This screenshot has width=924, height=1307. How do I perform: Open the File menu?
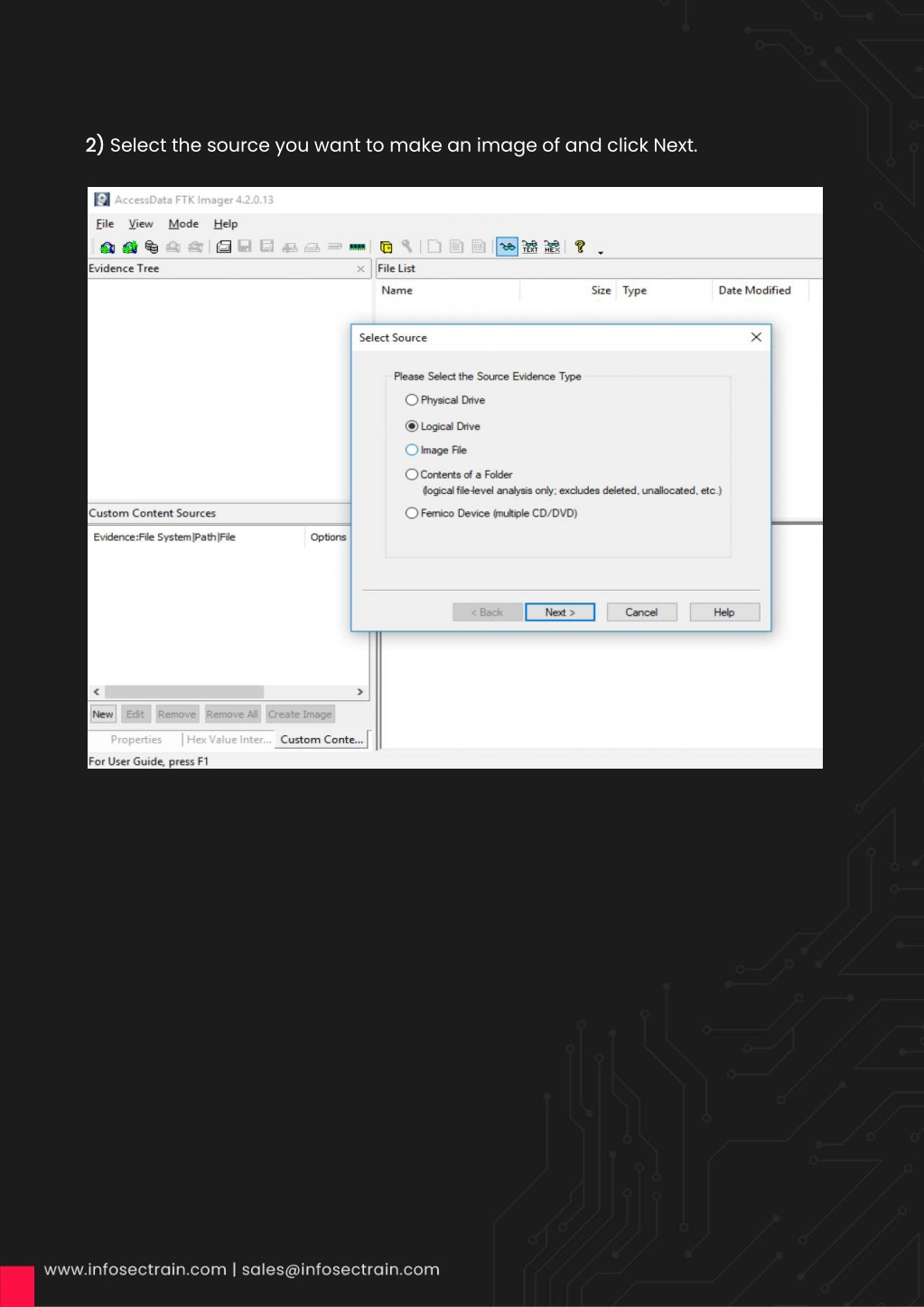[x=105, y=224]
